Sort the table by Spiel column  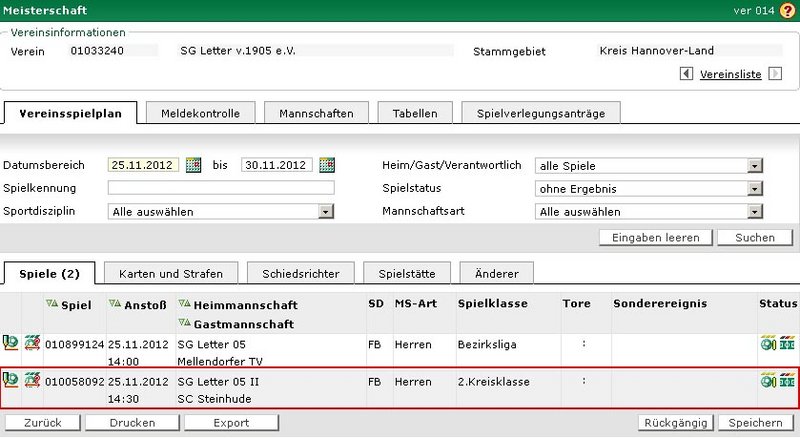click(76, 304)
